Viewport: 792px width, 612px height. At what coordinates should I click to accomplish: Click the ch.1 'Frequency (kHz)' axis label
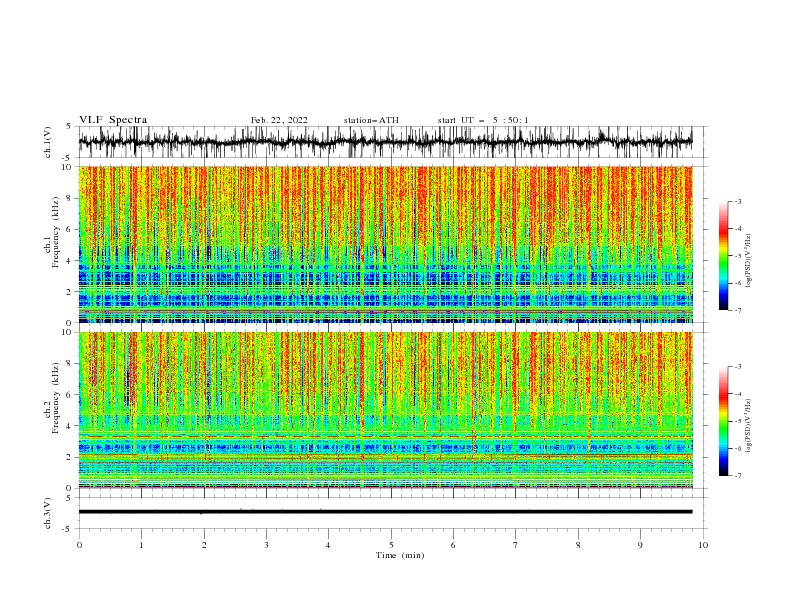[x=55, y=232]
